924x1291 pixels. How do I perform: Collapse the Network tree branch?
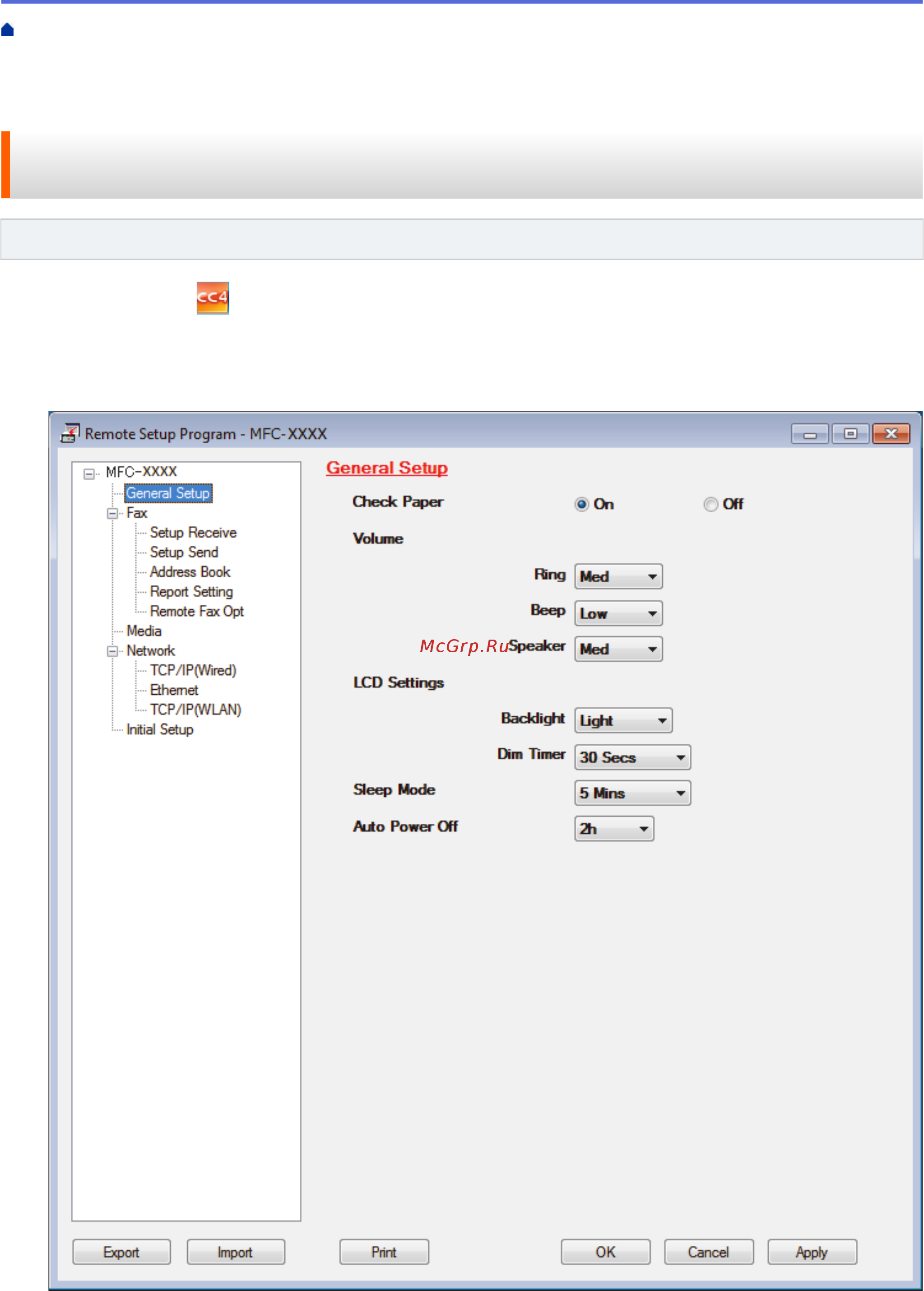(113, 651)
